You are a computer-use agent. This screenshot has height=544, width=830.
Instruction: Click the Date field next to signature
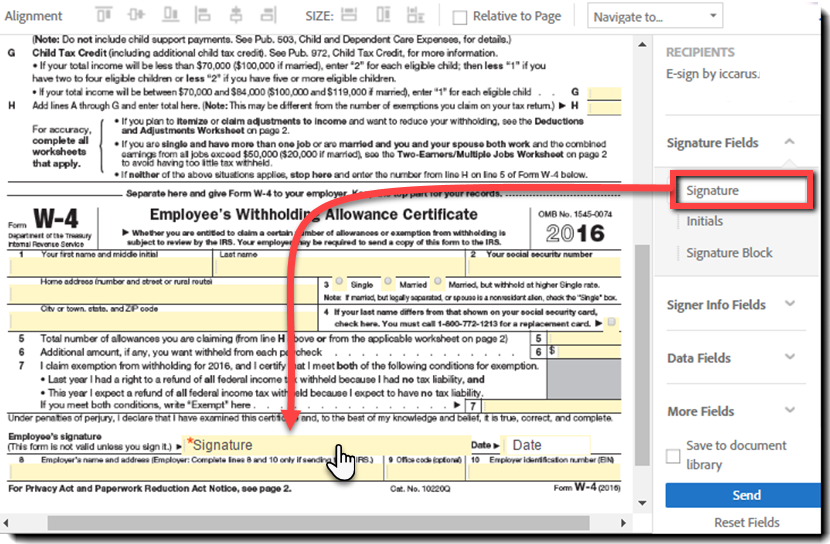pos(545,445)
